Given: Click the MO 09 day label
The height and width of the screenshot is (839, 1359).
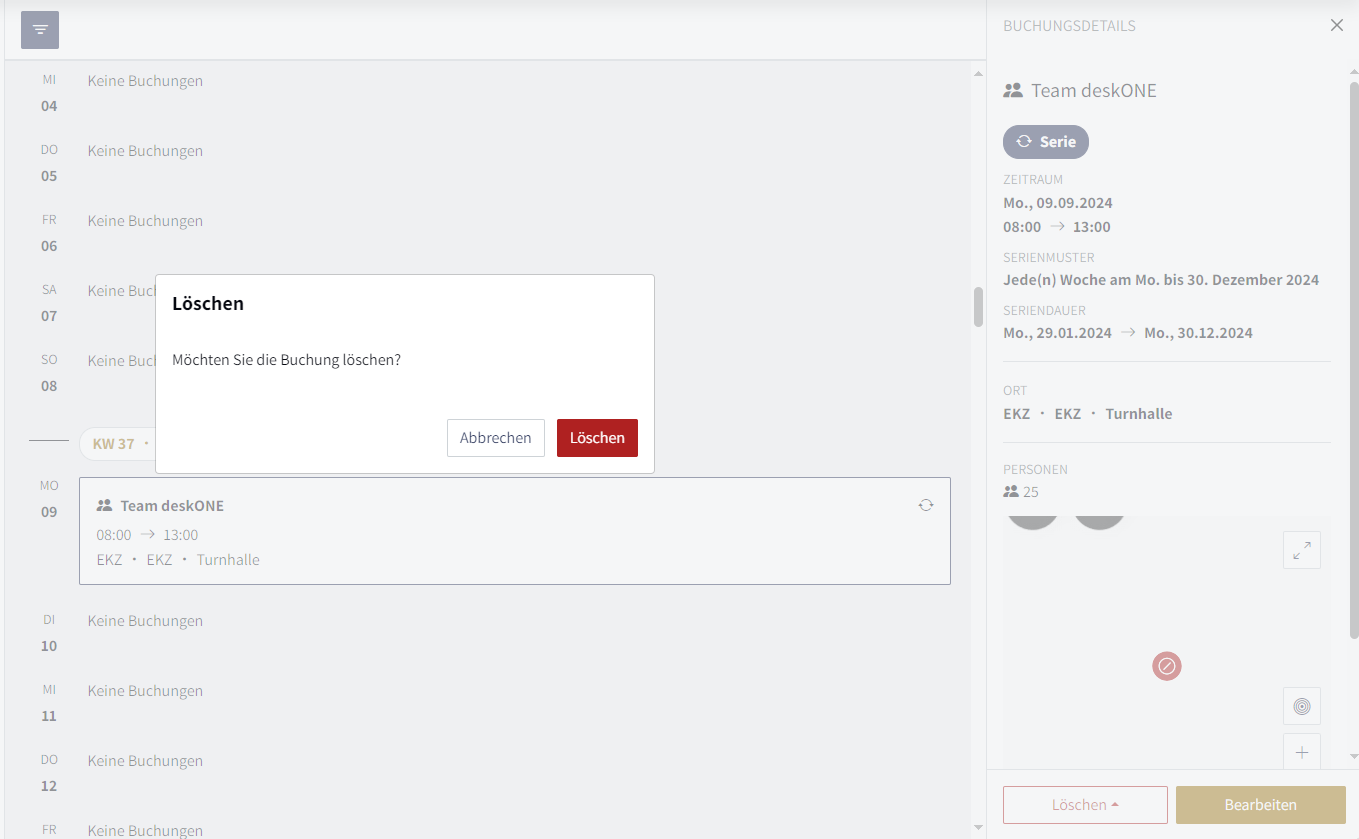Looking at the screenshot, I should click(x=49, y=499).
